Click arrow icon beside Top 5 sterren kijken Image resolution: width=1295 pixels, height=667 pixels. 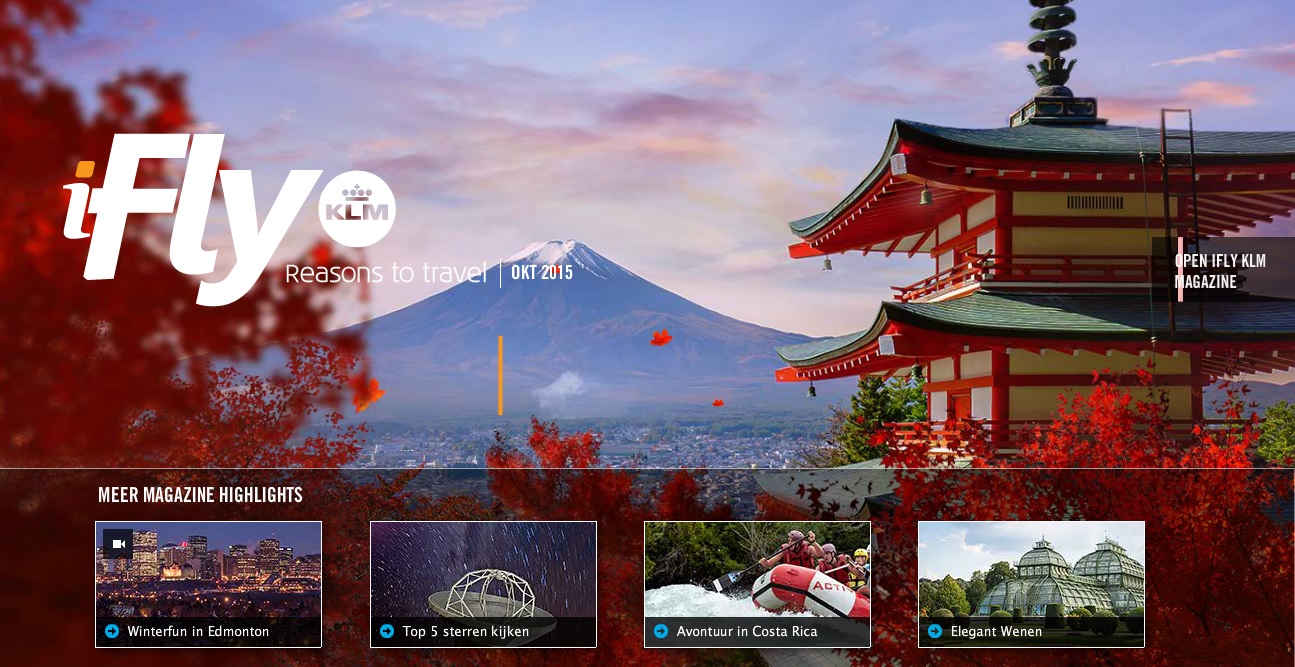(x=387, y=631)
